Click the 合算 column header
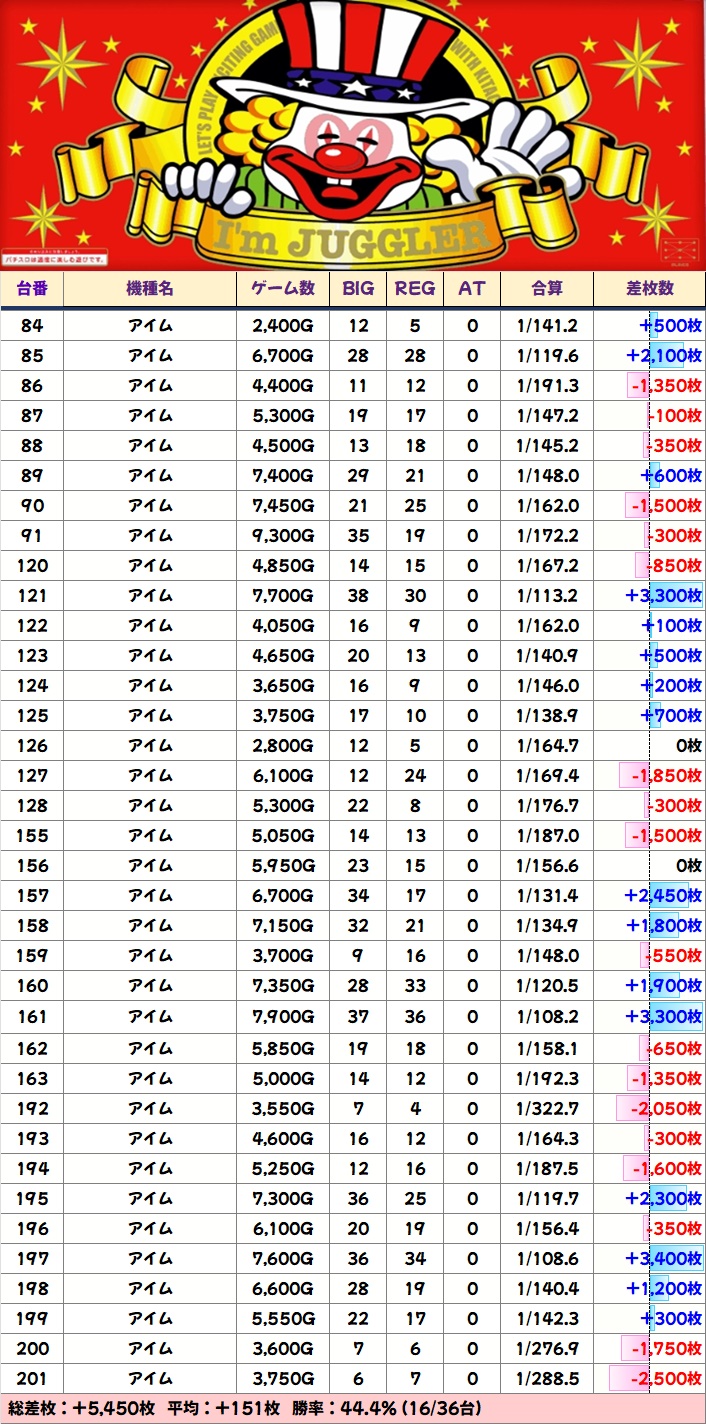This screenshot has width=706, height=1424. click(x=546, y=289)
